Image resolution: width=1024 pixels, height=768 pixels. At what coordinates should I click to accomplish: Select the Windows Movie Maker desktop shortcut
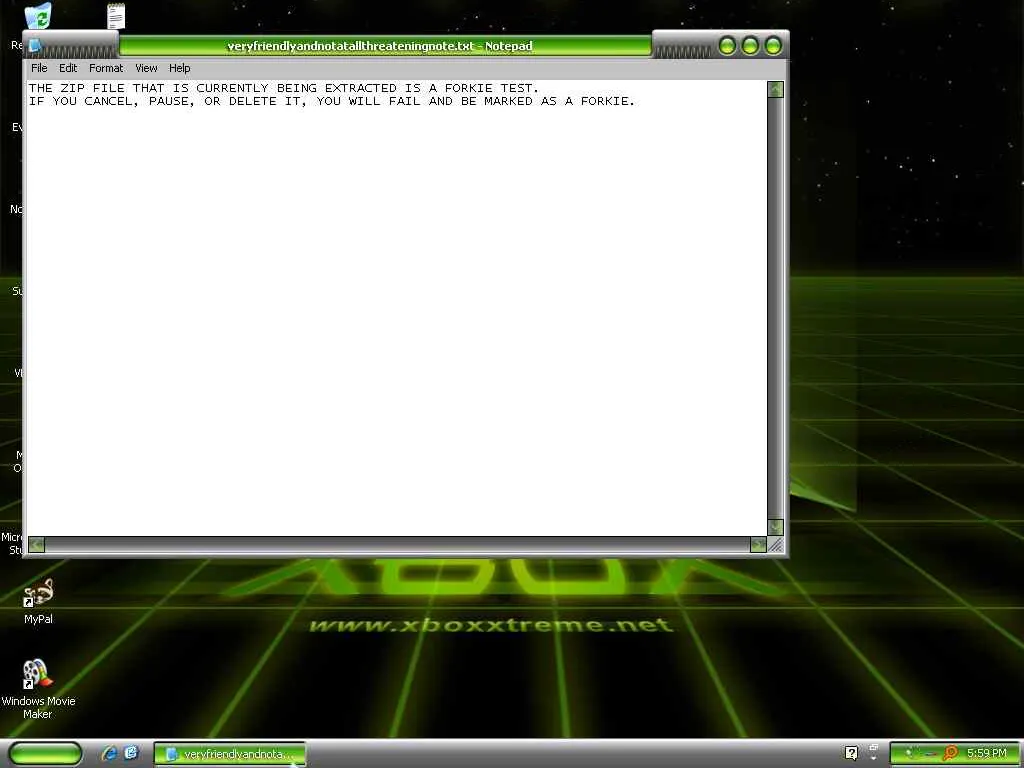click(38, 689)
